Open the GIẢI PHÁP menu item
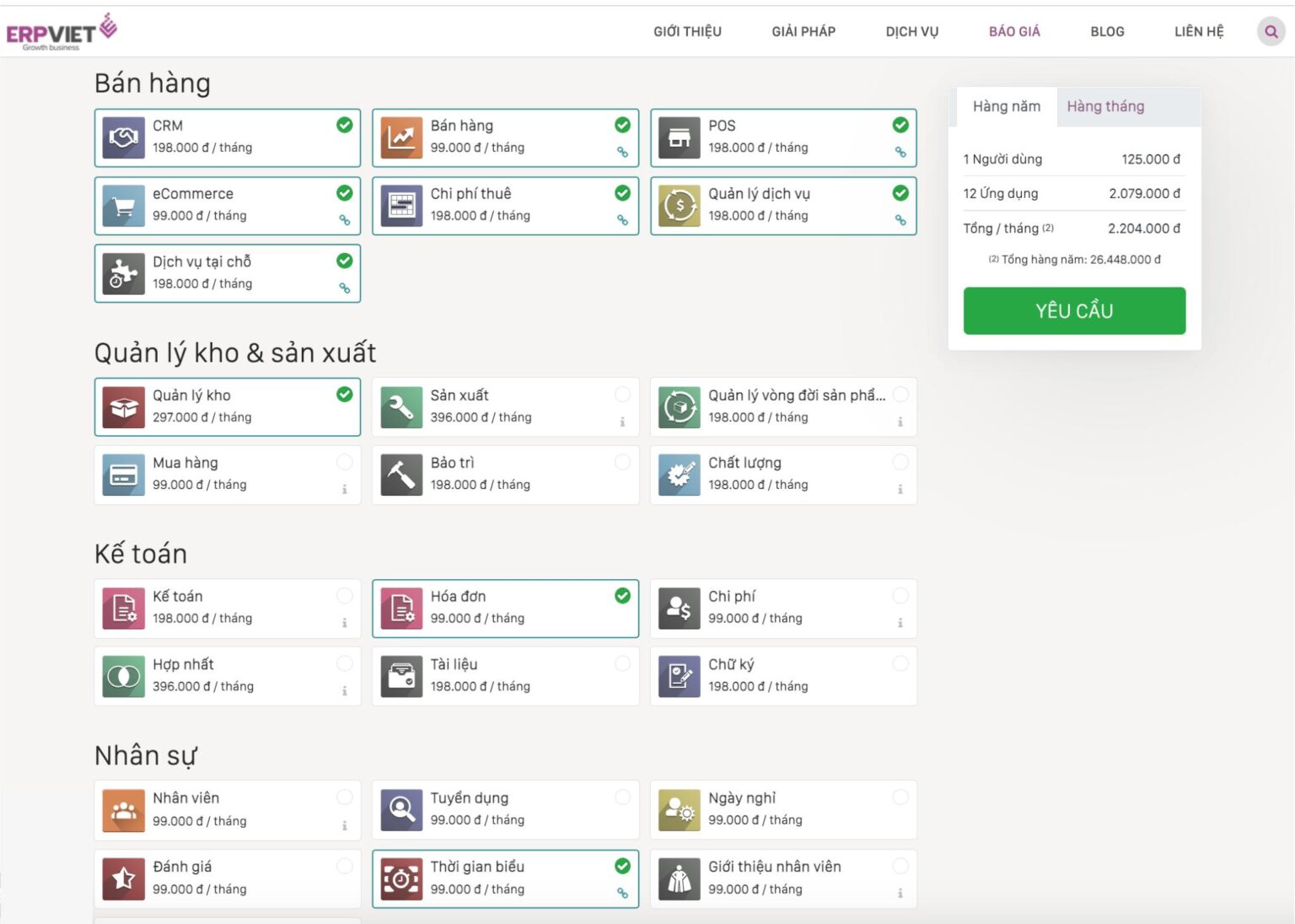This screenshot has height=924, width=1295. (803, 32)
